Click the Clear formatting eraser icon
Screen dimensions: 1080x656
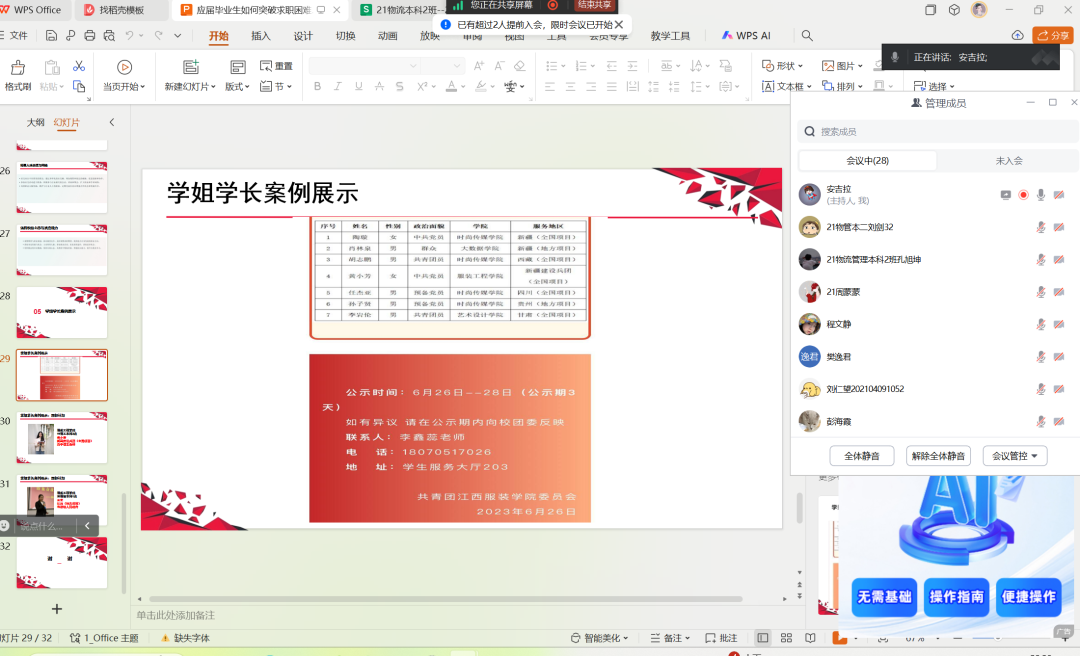point(520,66)
